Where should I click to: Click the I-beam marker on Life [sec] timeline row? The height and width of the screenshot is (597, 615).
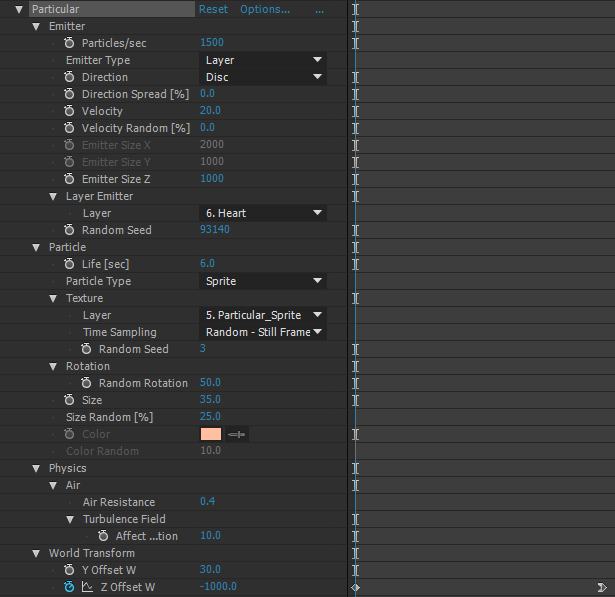coord(355,264)
